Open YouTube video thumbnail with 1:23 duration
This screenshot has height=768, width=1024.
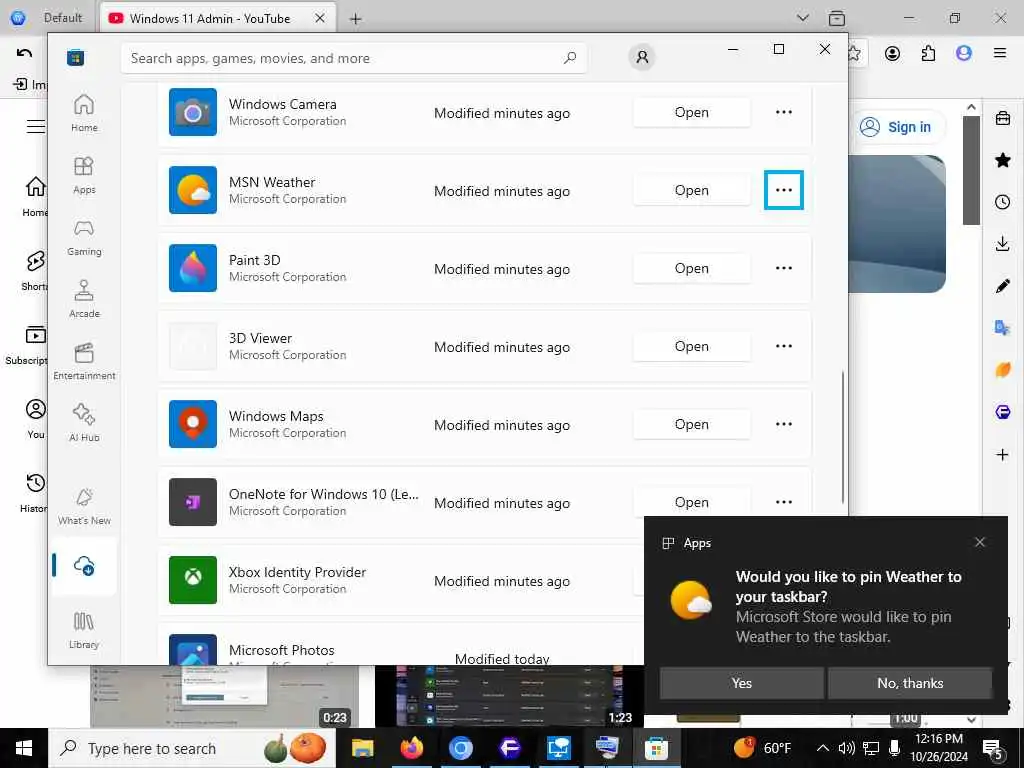pos(509,696)
